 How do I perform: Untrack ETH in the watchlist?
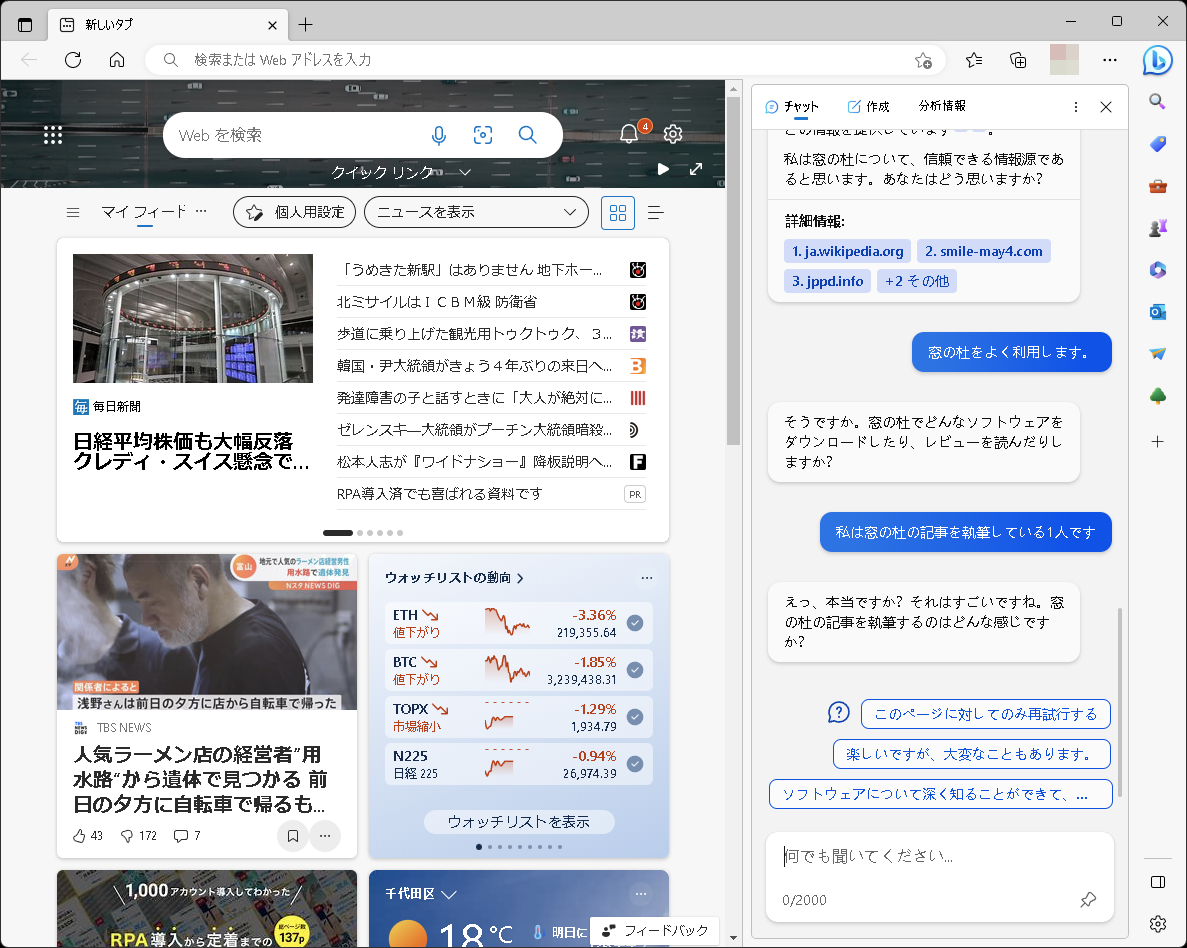coord(634,622)
